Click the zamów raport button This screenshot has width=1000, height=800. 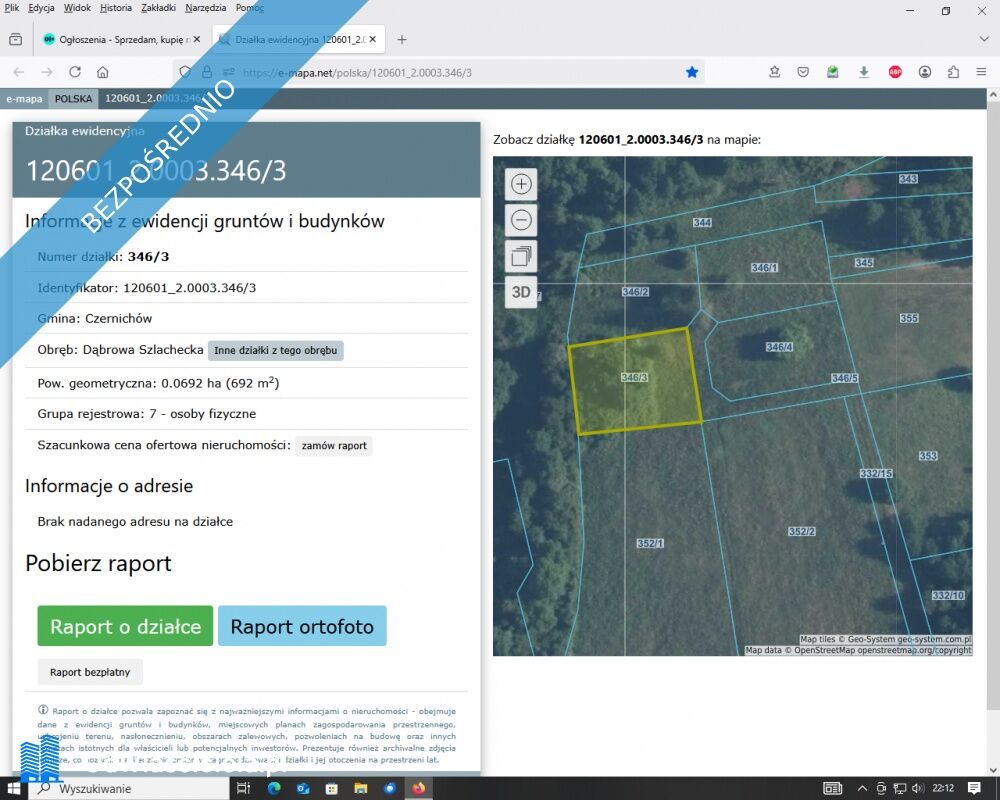tap(334, 446)
